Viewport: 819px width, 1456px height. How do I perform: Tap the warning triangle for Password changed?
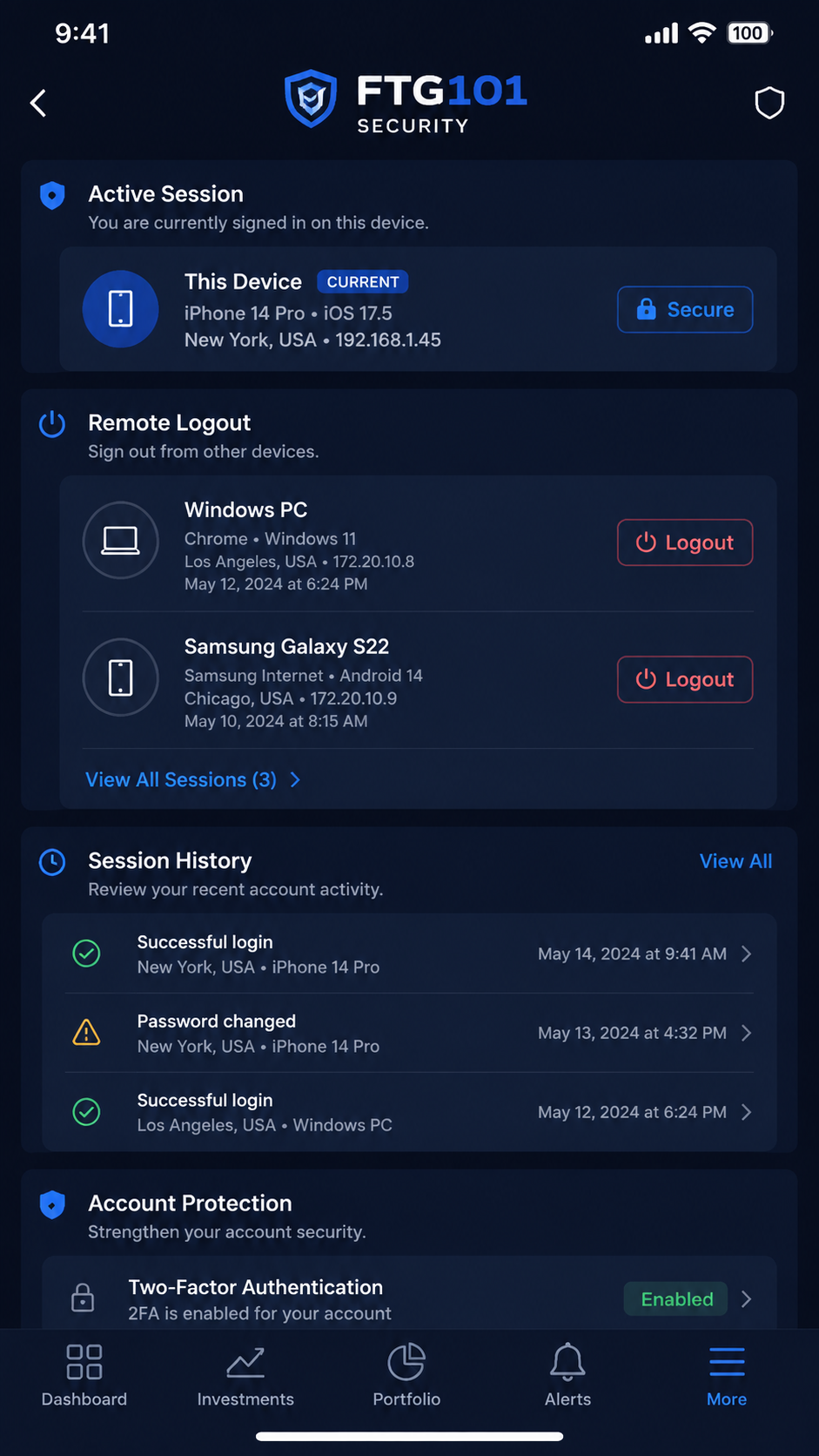coord(86,1032)
